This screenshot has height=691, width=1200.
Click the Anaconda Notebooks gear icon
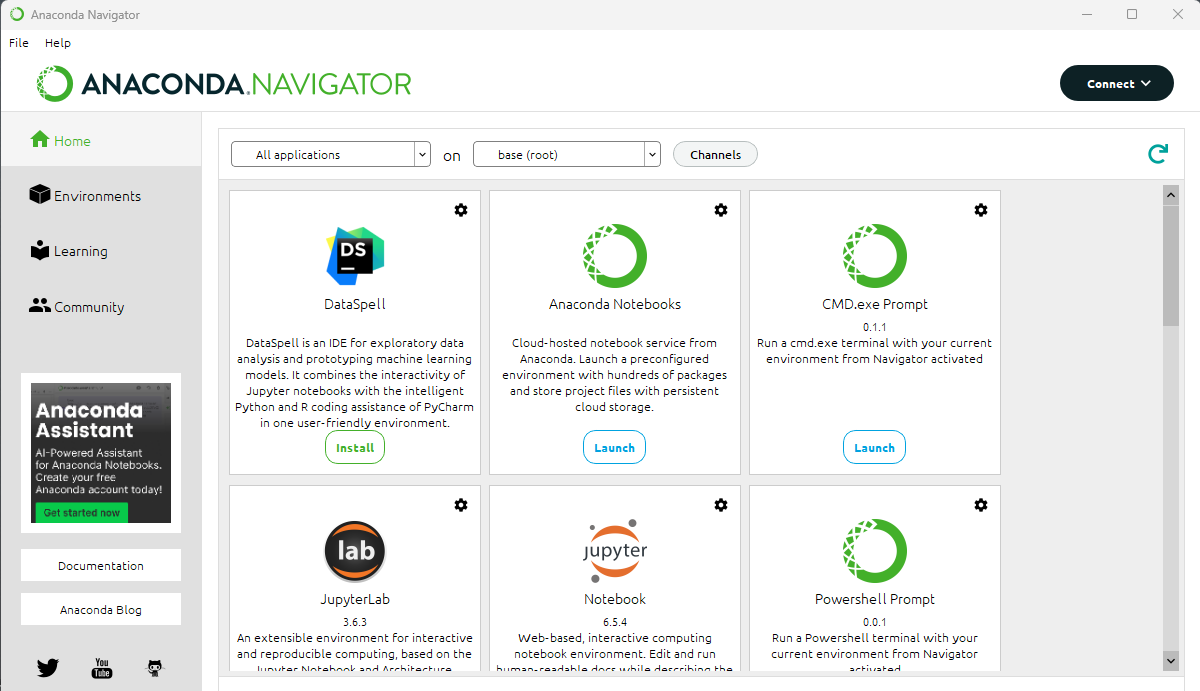721,210
